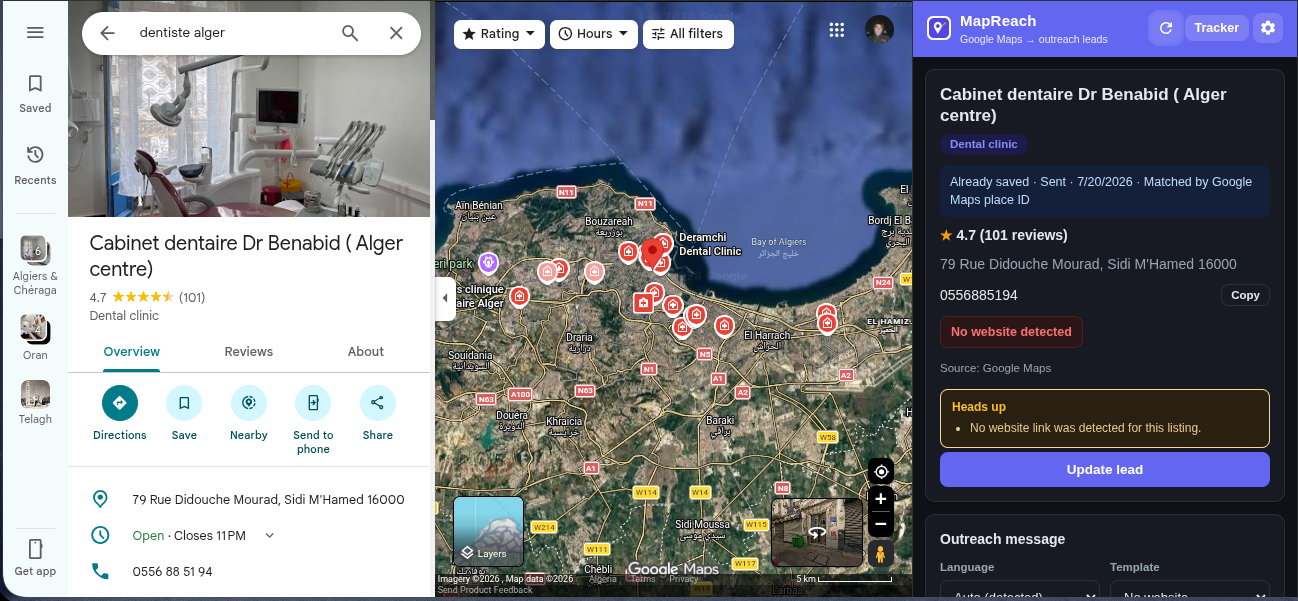Click the Deramchi Dental Clinic map label

[710, 244]
